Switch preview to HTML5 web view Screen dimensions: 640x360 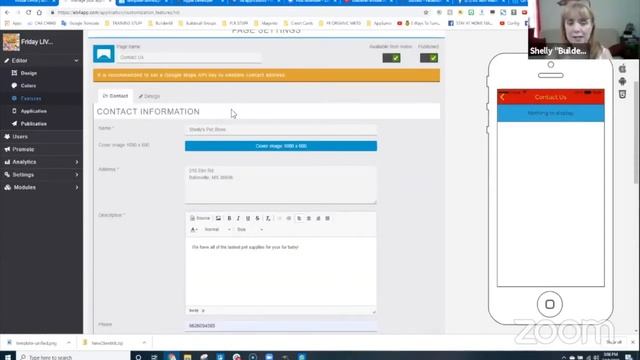[x=622, y=94]
